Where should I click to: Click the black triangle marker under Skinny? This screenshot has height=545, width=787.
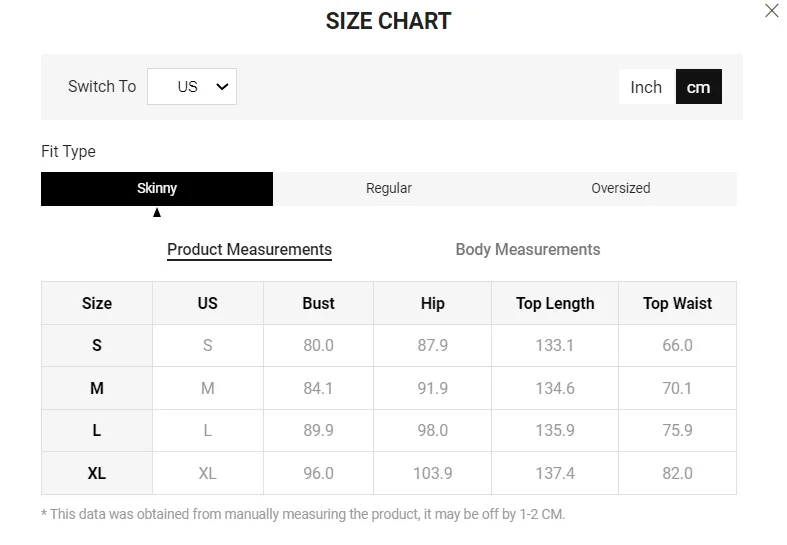pyautogui.click(x=157, y=212)
